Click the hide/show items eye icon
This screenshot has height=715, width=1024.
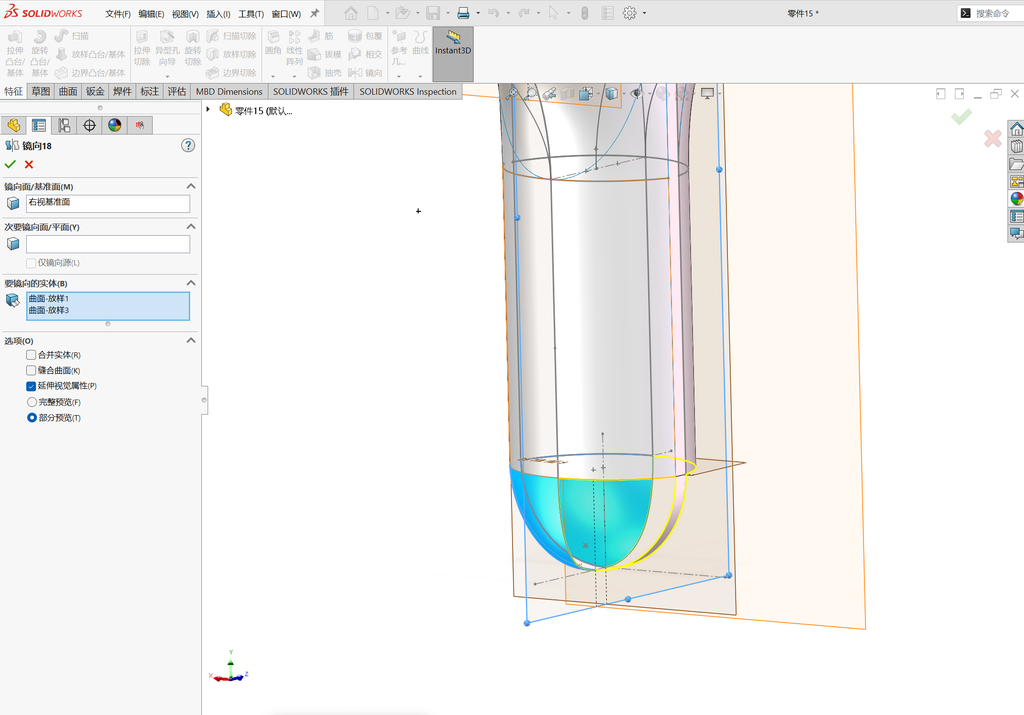pos(636,94)
